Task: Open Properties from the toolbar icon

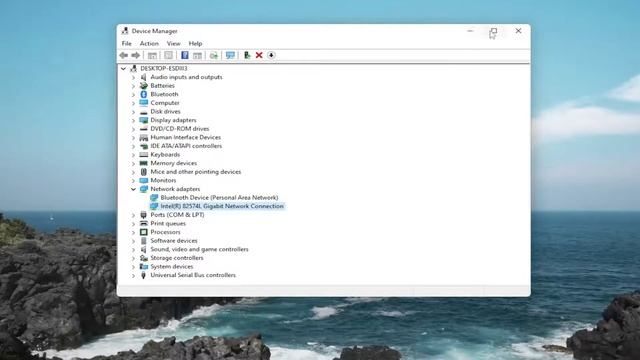Action: (x=168, y=55)
